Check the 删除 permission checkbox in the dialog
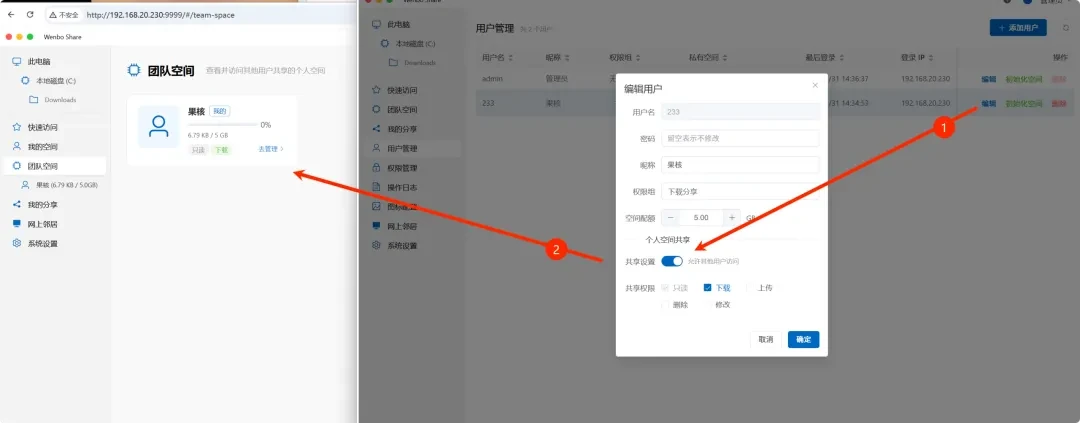The width and height of the screenshot is (1080, 423). tap(665, 305)
